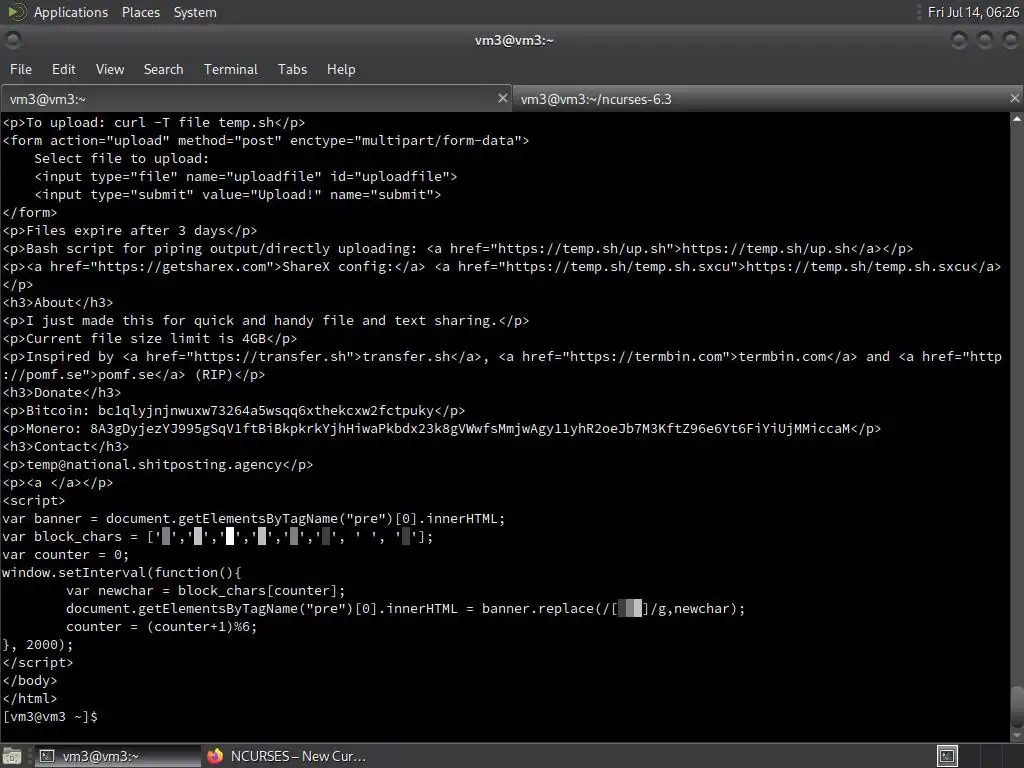The height and width of the screenshot is (768, 1024).
Task: Click the Monero address line
Action: (x=441, y=428)
